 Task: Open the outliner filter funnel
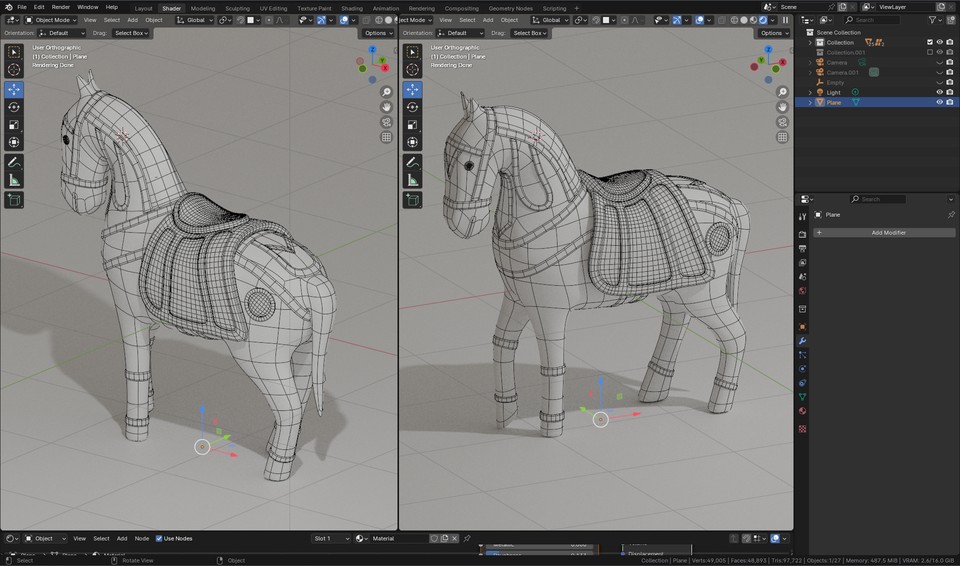click(x=932, y=20)
